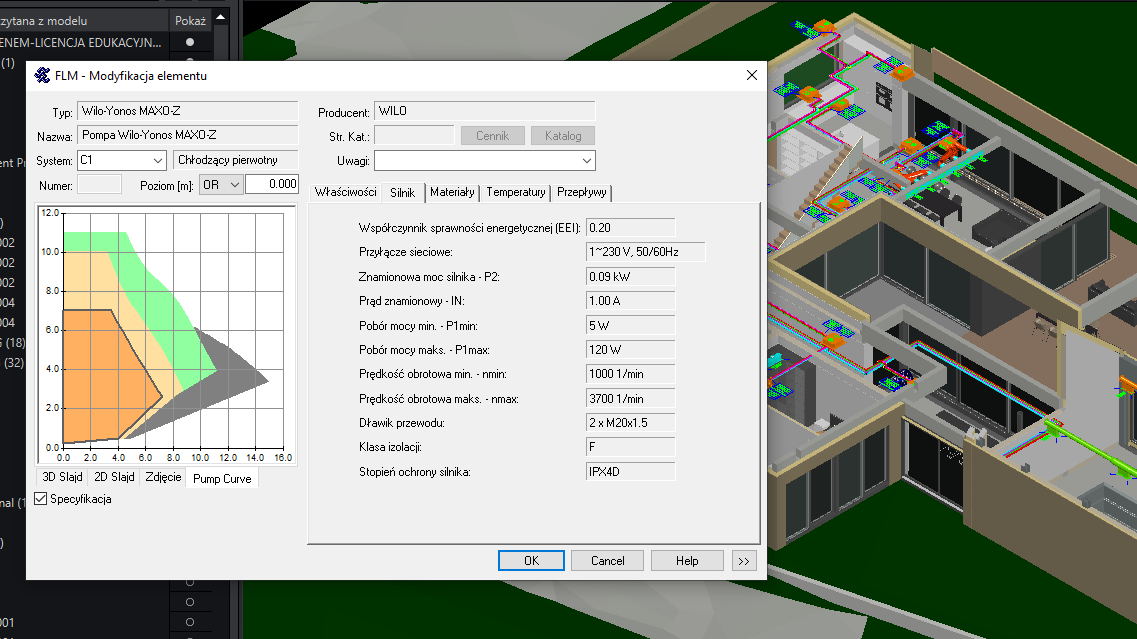Viewport: 1137px width, 639px height.
Task: Switch to the Właściwości tab
Action: [345, 192]
